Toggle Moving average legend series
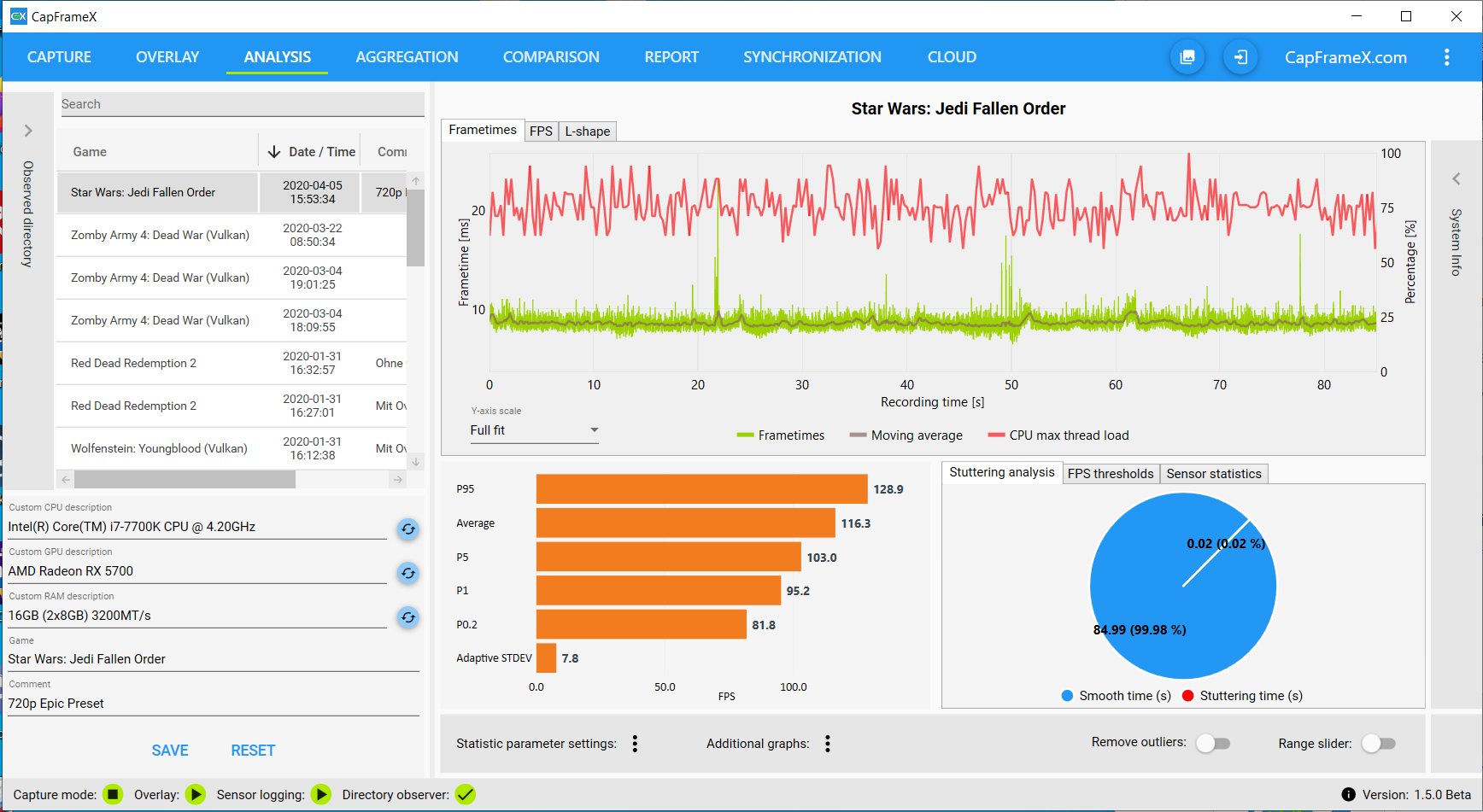1483x812 pixels. tap(906, 435)
